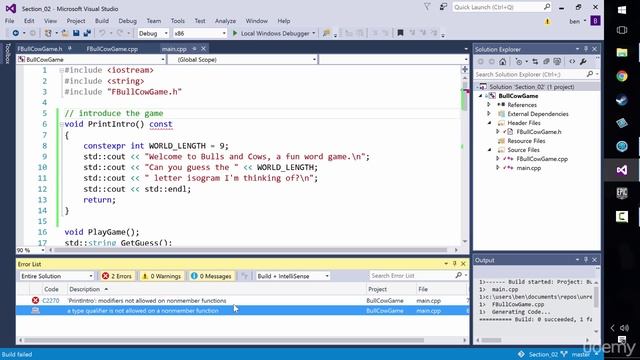
Task: Click the Redo toolbar icon
Action: [x=120, y=33]
